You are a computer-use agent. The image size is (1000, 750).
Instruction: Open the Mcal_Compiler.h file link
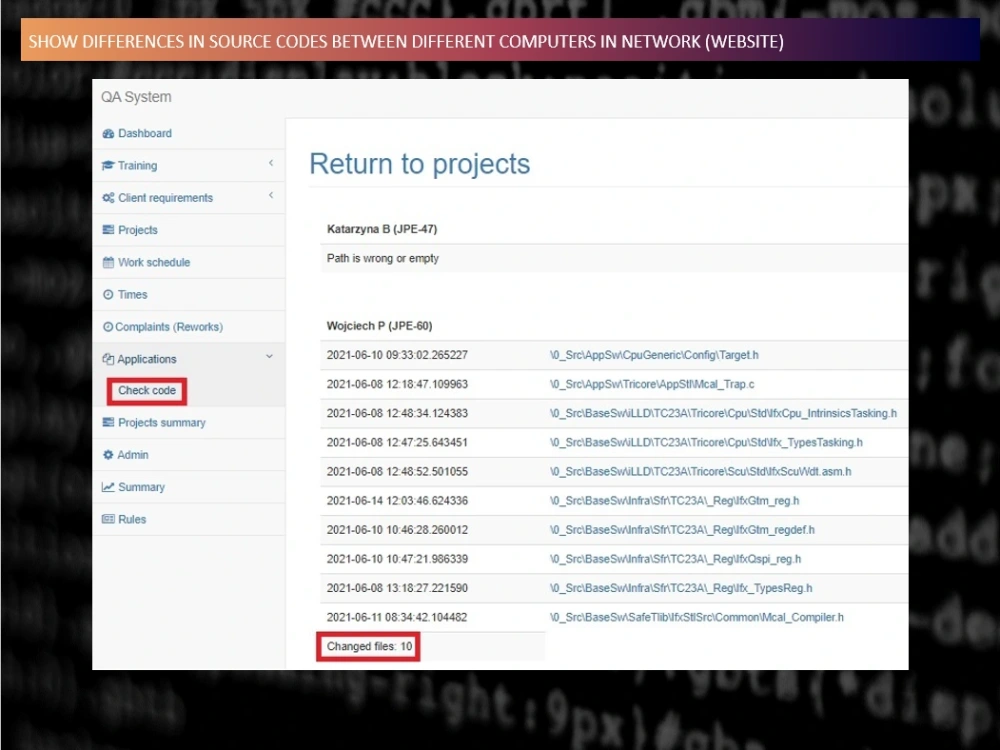coord(696,617)
